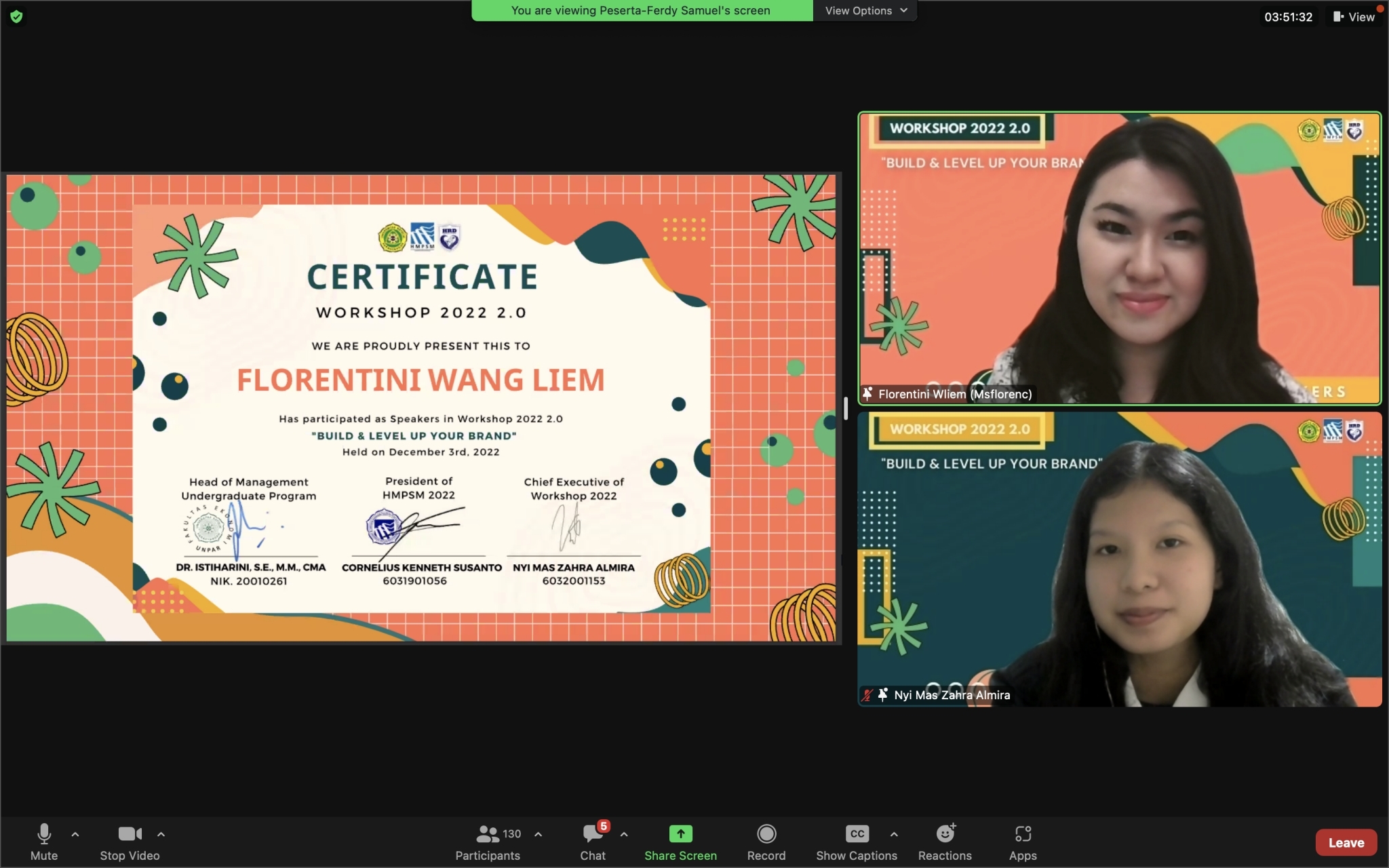The image size is (1389, 868).
Task: Open the View Options dropdown
Action: point(865,11)
